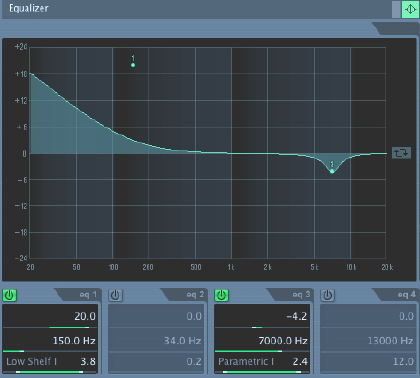
Task: Click the eq 3 frequency 7000.0 Hz field
Action: (x=283, y=341)
